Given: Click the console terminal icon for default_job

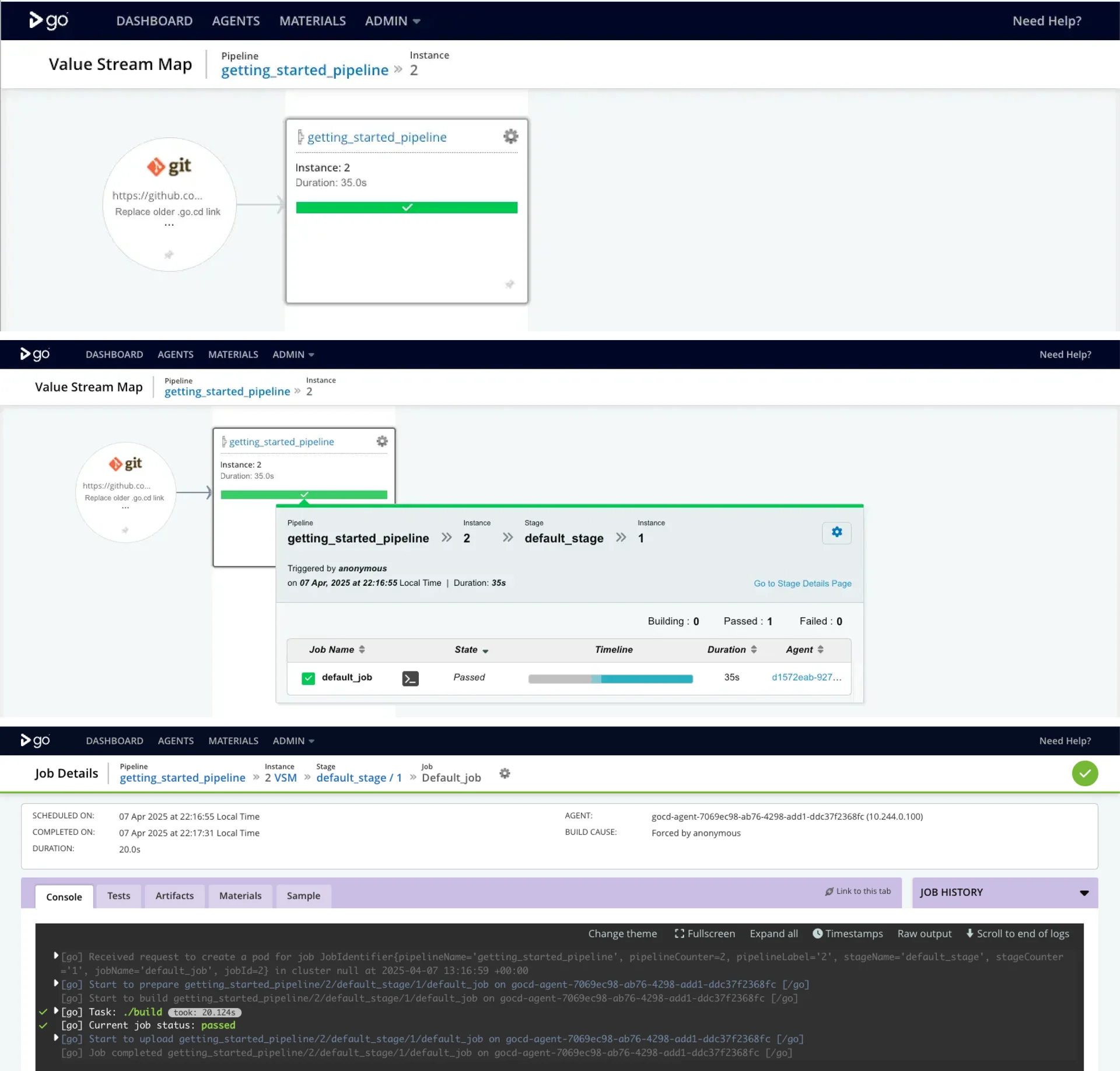Looking at the screenshot, I should pyautogui.click(x=410, y=678).
